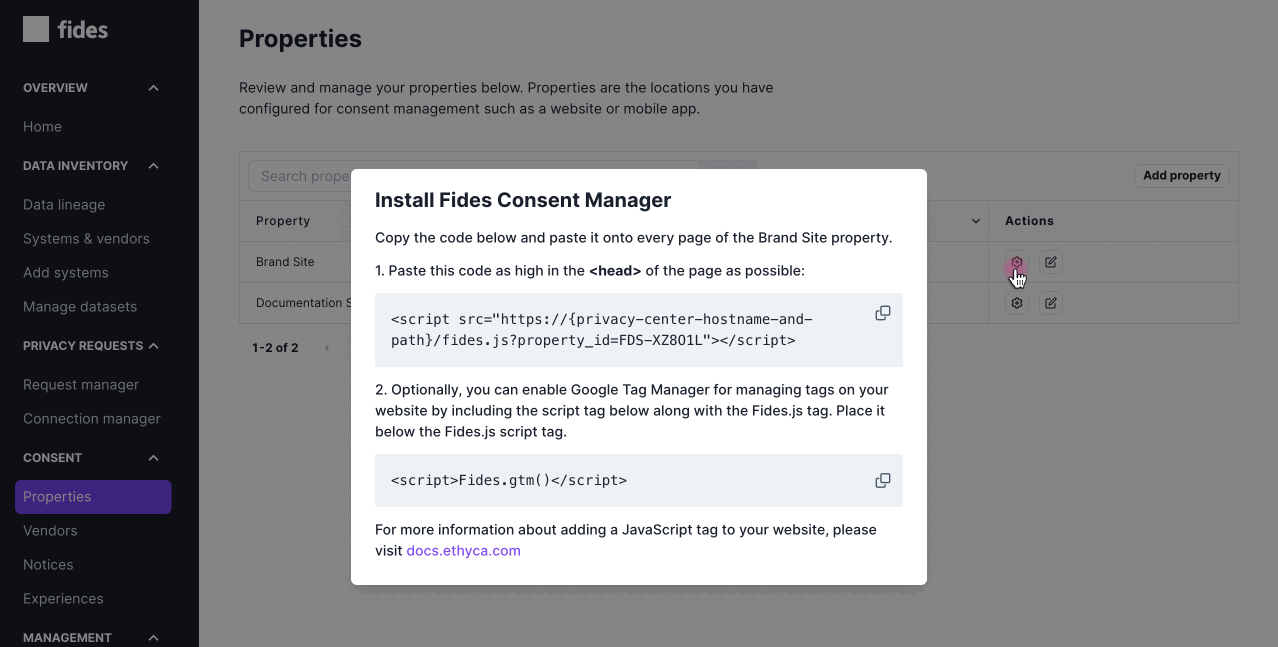
Task: Open install settings gear for Documentation row
Action: click(x=1017, y=303)
